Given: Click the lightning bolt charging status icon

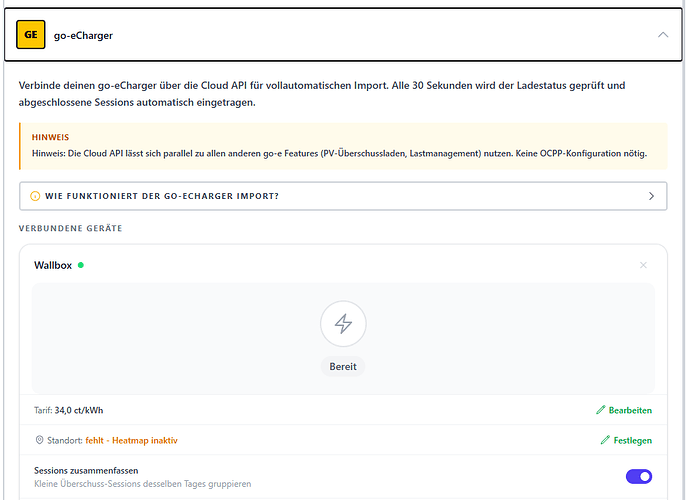Looking at the screenshot, I should tap(343, 324).
